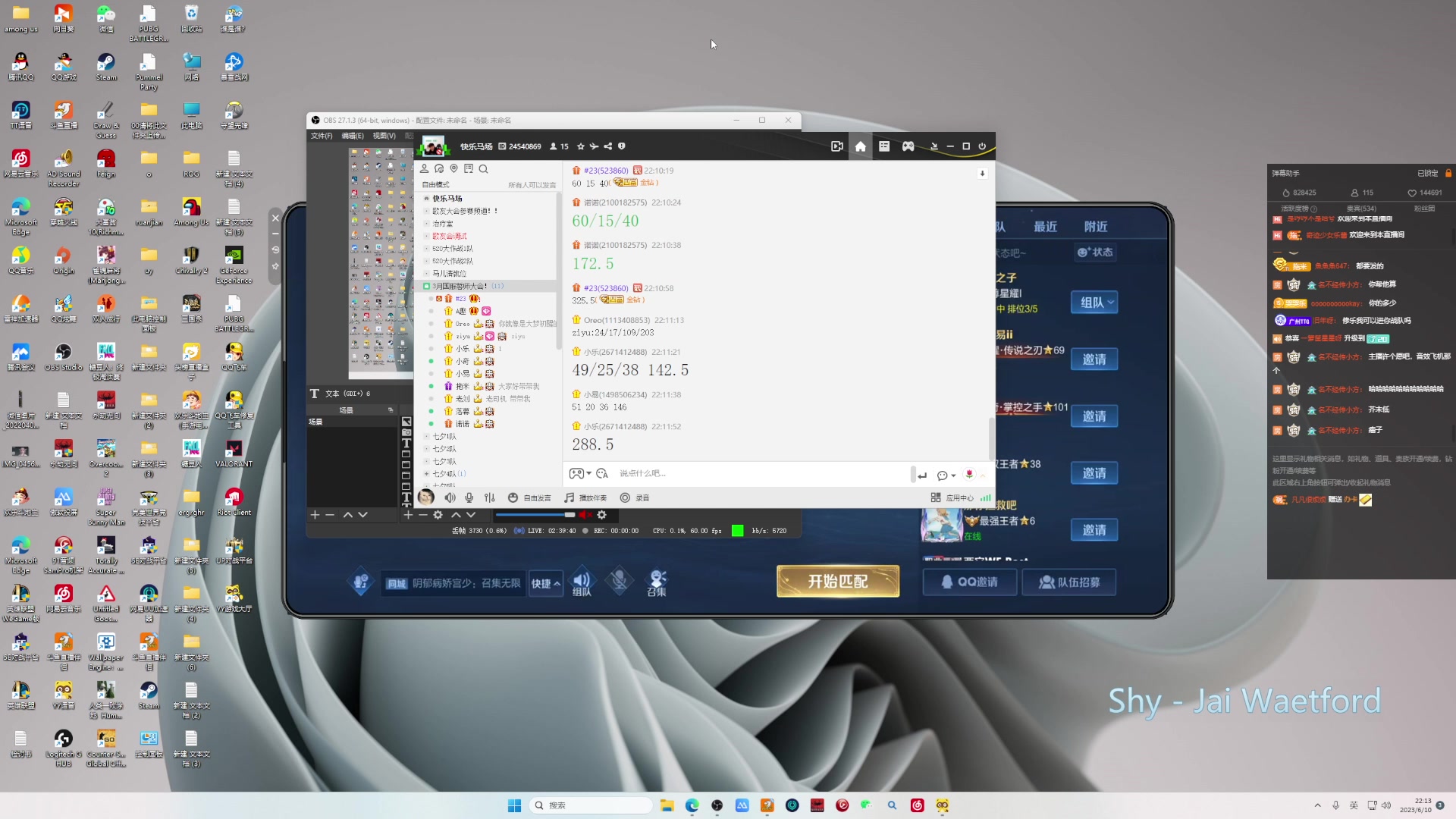Image resolution: width=1456 pixels, height=819 pixels.
Task: Open YY audio mixer settings icon
Action: tap(490, 497)
